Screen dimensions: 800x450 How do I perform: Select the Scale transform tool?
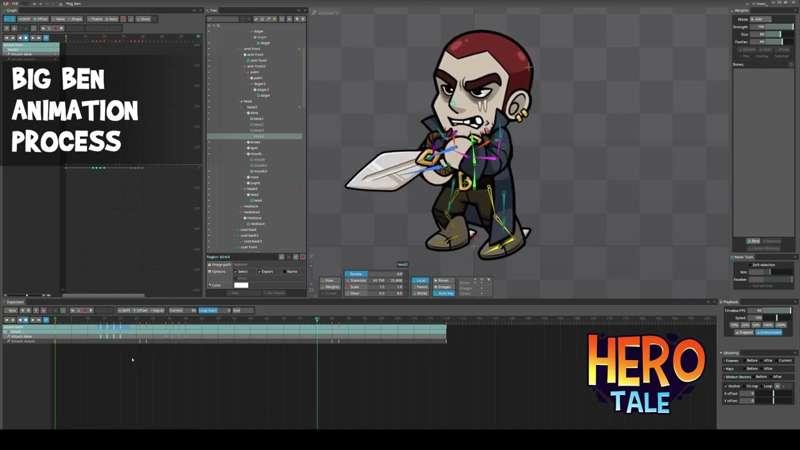356,287
